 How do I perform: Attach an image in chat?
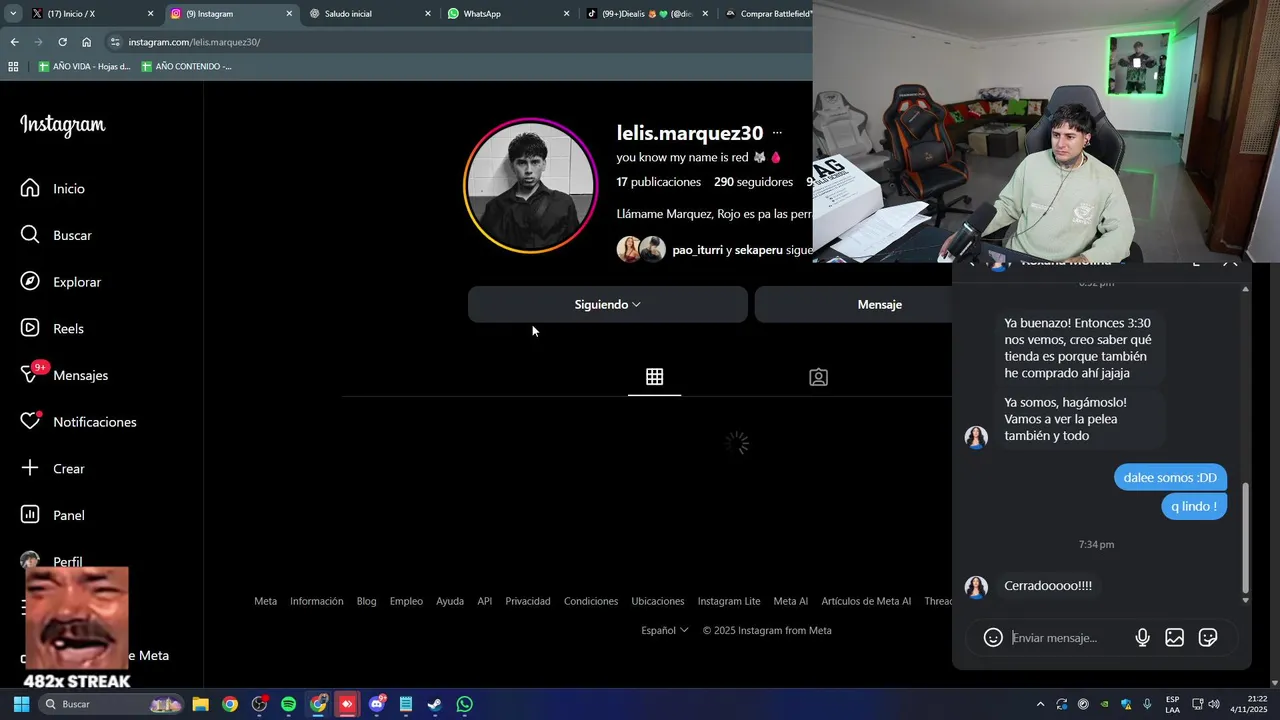click(x=1175, y=637)
